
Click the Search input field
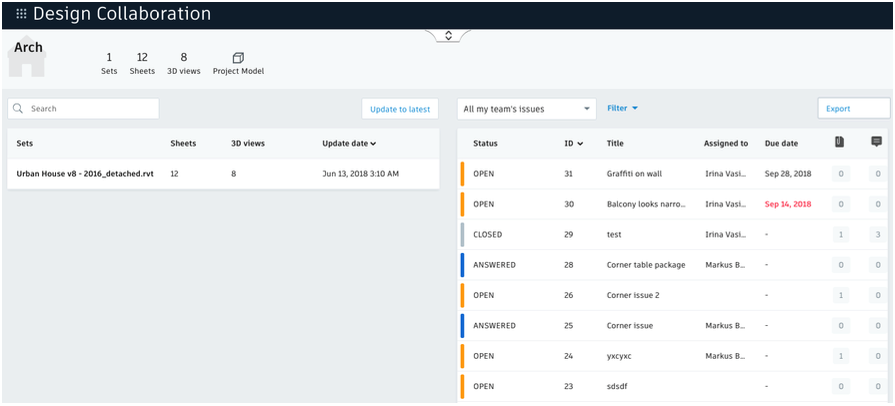tap(90, 108)
